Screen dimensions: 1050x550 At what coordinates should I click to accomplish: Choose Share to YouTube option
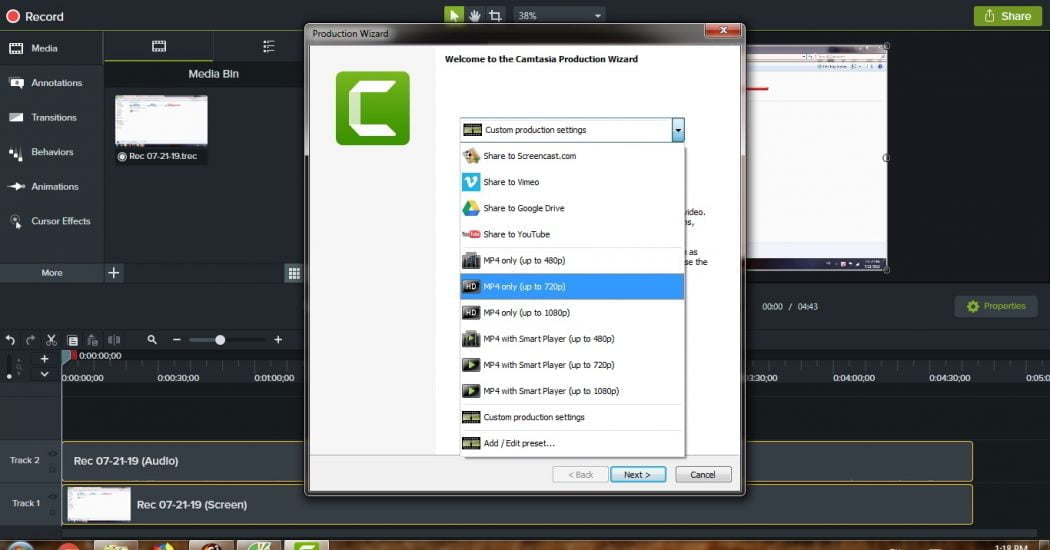tap(572, 234)
